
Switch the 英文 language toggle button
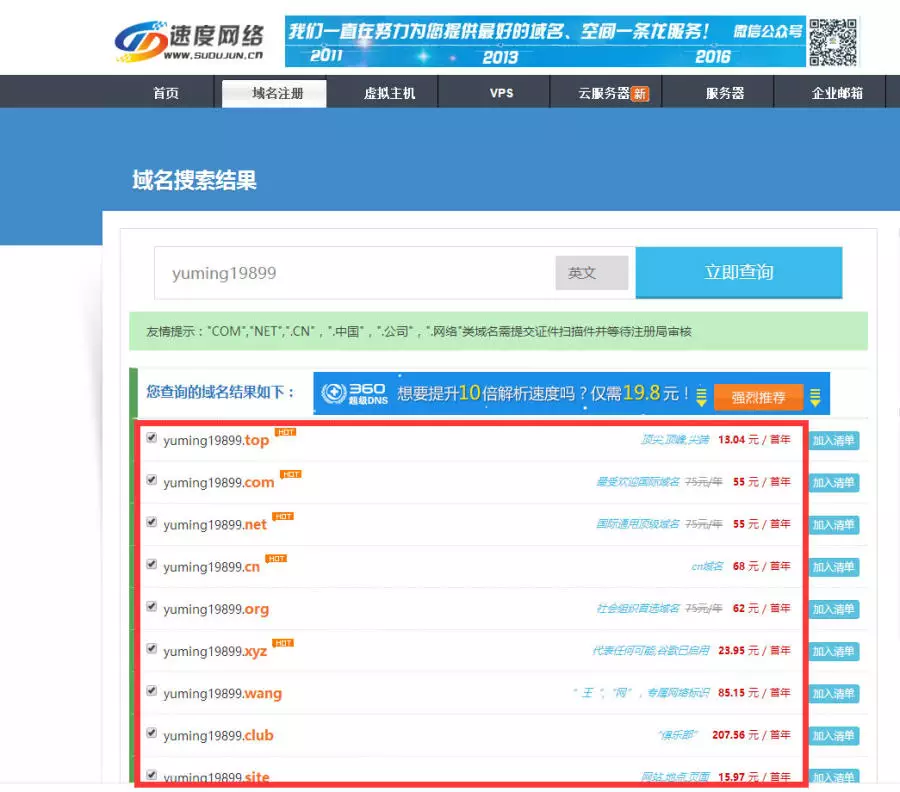pos(592,273)
